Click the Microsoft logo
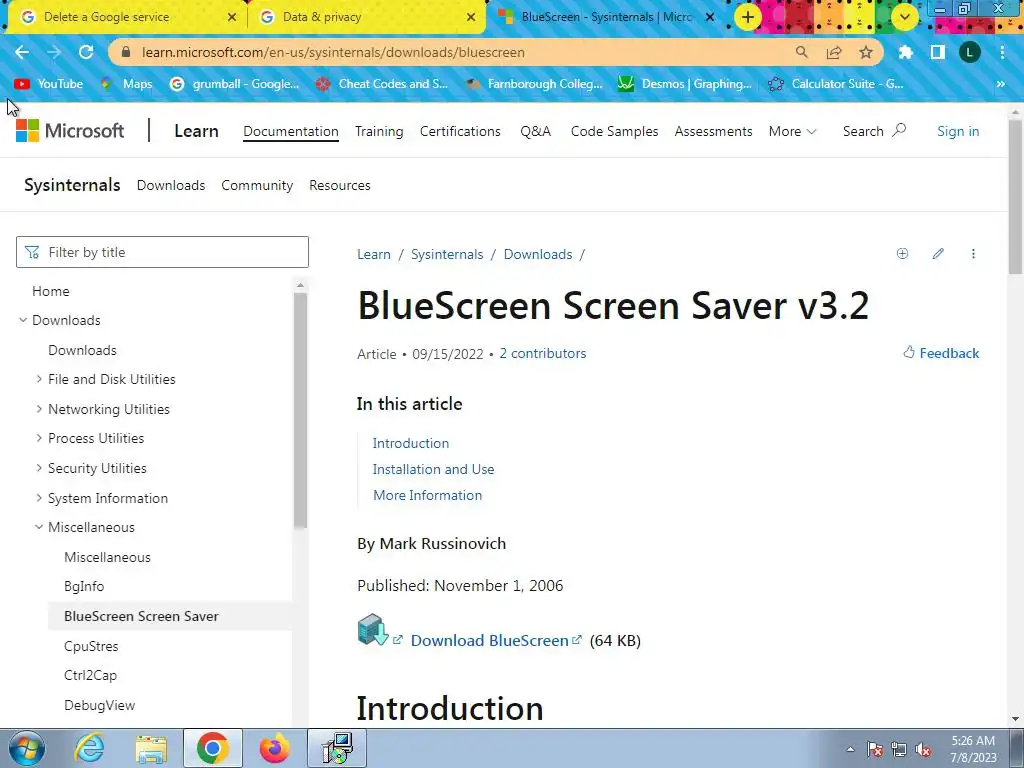The height and width of the screenshot is (768, 1024). click(70, 131)
